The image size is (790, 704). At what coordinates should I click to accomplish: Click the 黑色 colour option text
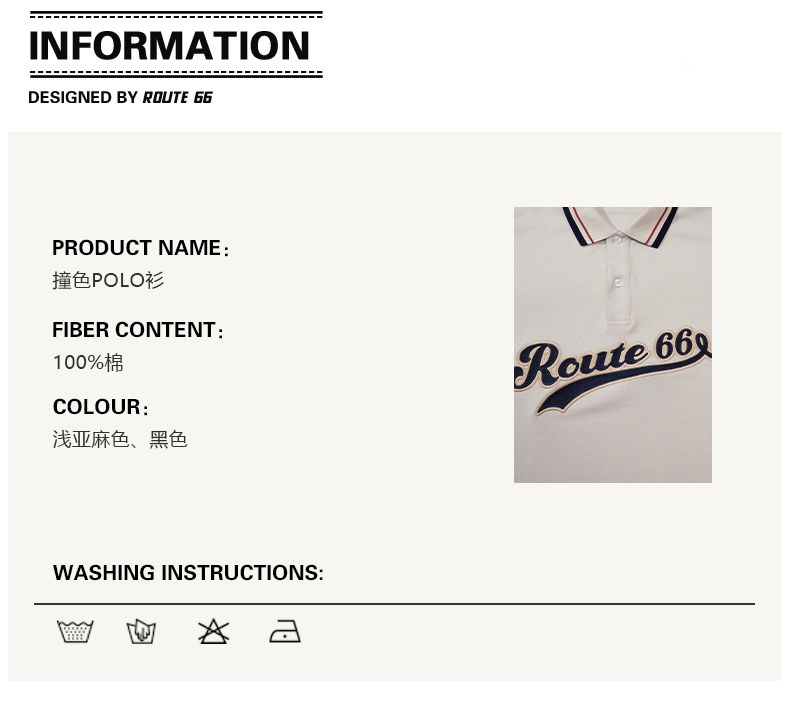168,439
